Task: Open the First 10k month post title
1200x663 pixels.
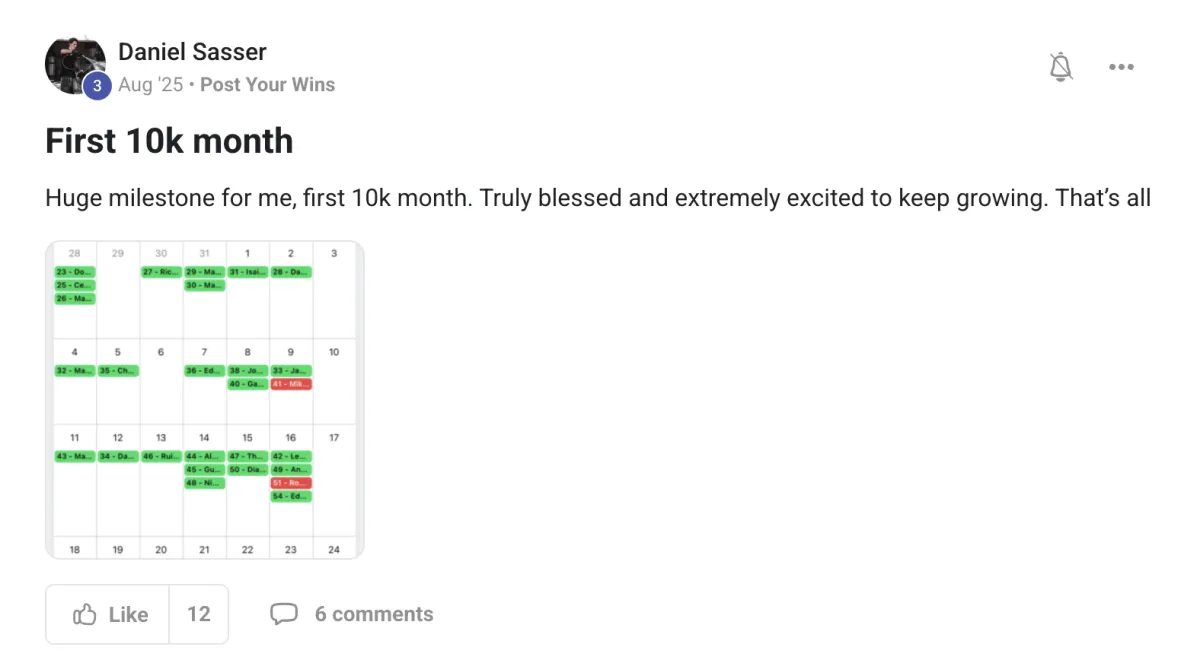Action: pyautogui.click(x=169, y=141)
